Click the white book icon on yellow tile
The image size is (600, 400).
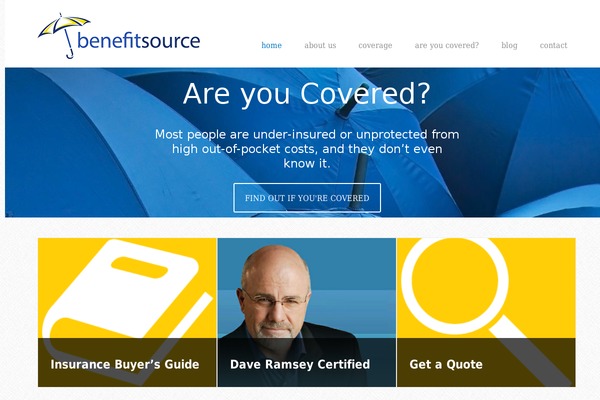point(126,303)
